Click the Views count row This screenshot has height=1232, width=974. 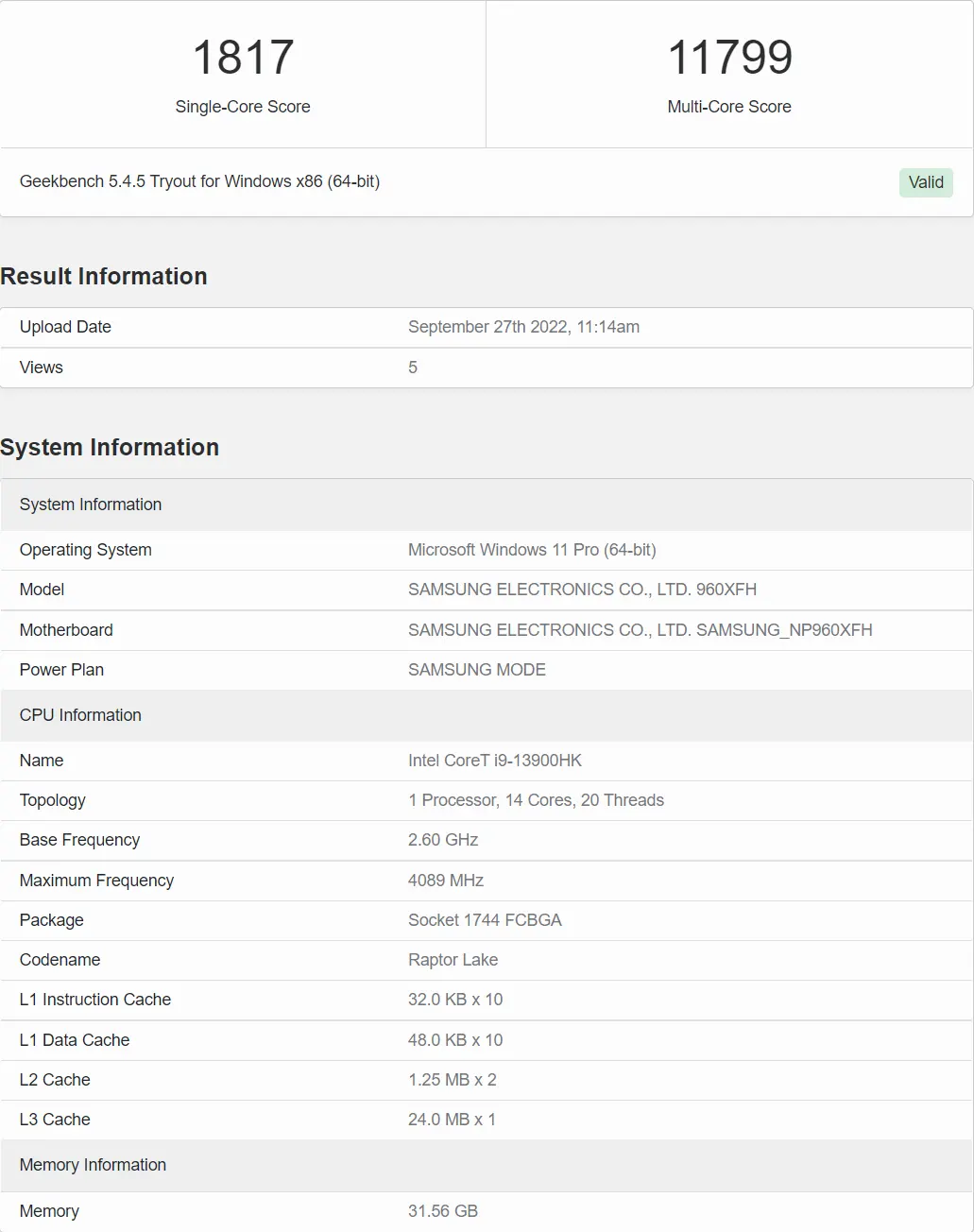487,368
